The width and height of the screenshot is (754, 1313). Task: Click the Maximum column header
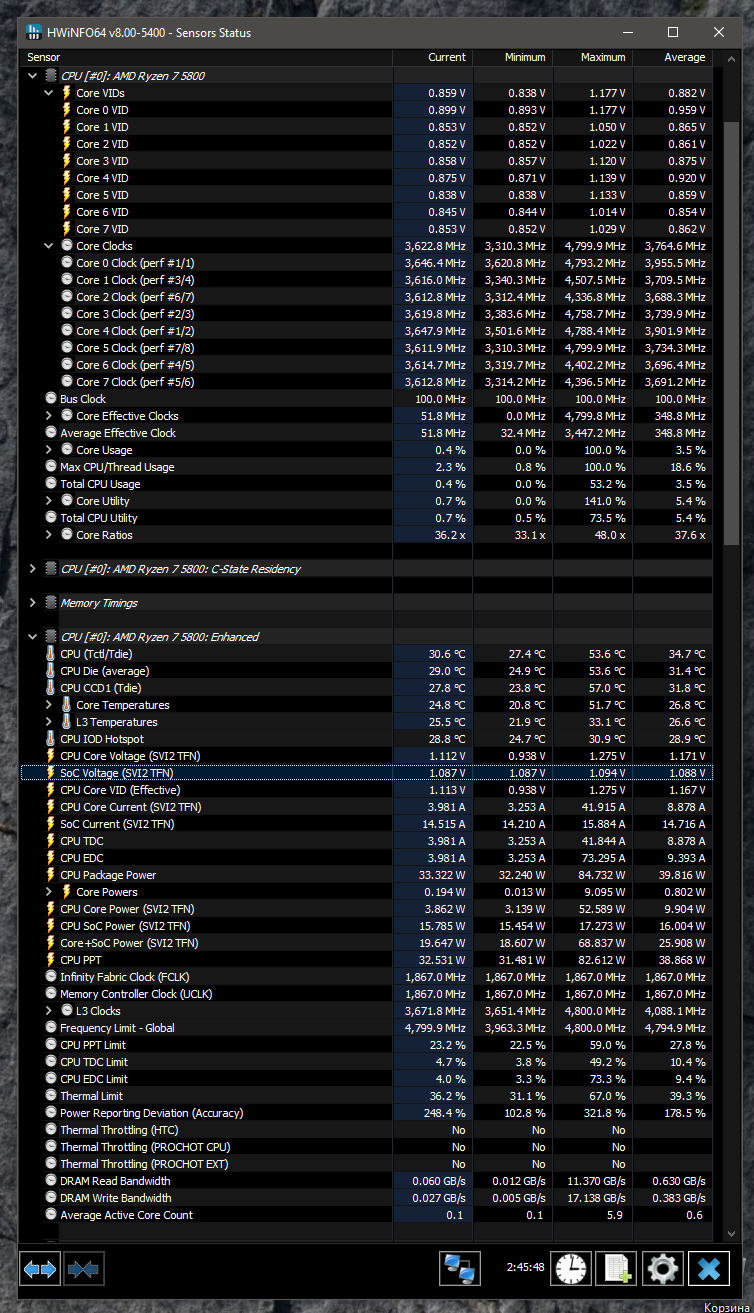point(592,57)
